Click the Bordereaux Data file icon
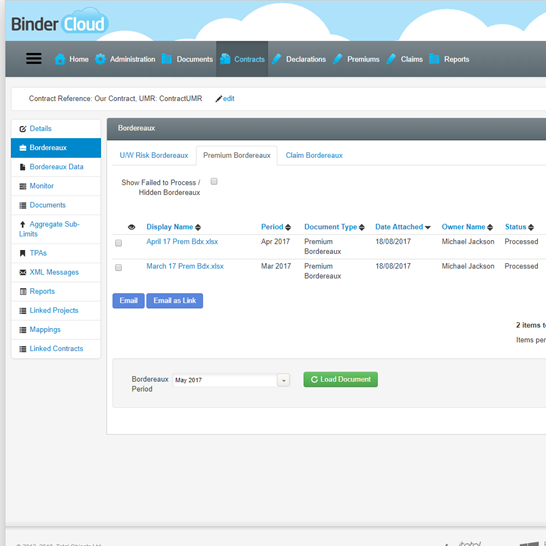 pos(23,167)
